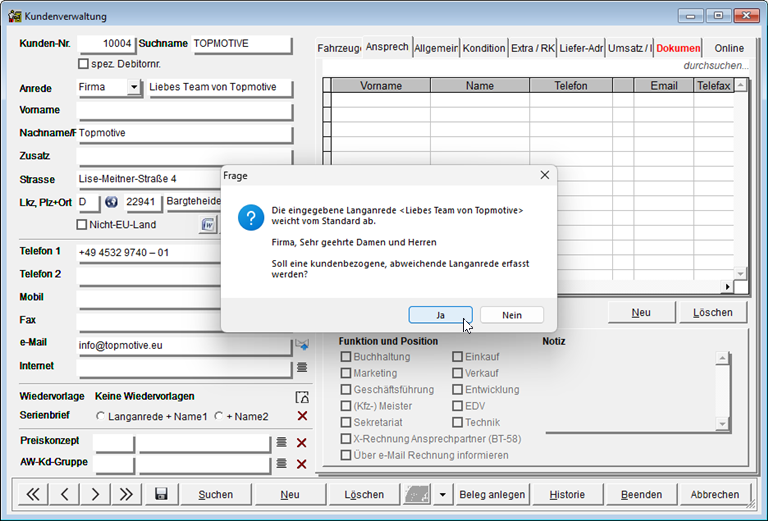Click the question mark icon in Frage dialog
Image resolution: width=768 pixels, height=521 pixels.
[251, 218]
